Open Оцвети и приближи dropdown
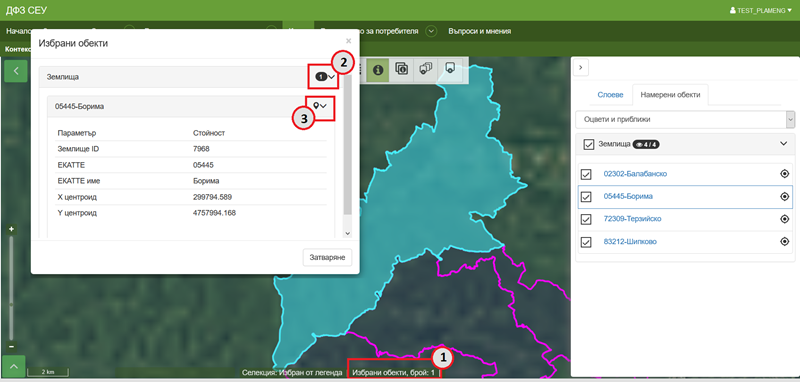 685,119
